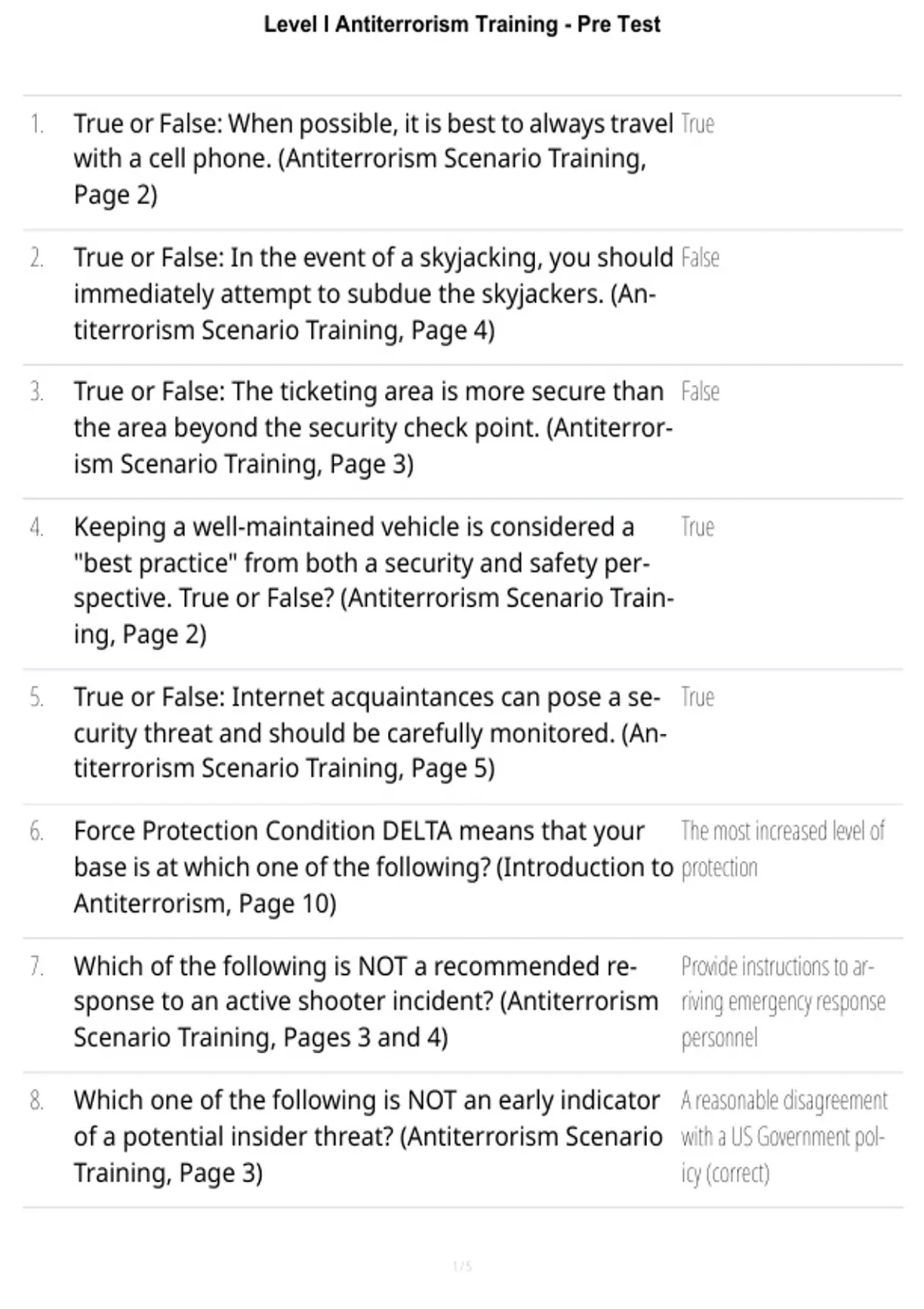924x1309 pixels.
Task: Click the 'False' answer for the skyjacking question
Action: pyautogui.click(x=700, y=258)
